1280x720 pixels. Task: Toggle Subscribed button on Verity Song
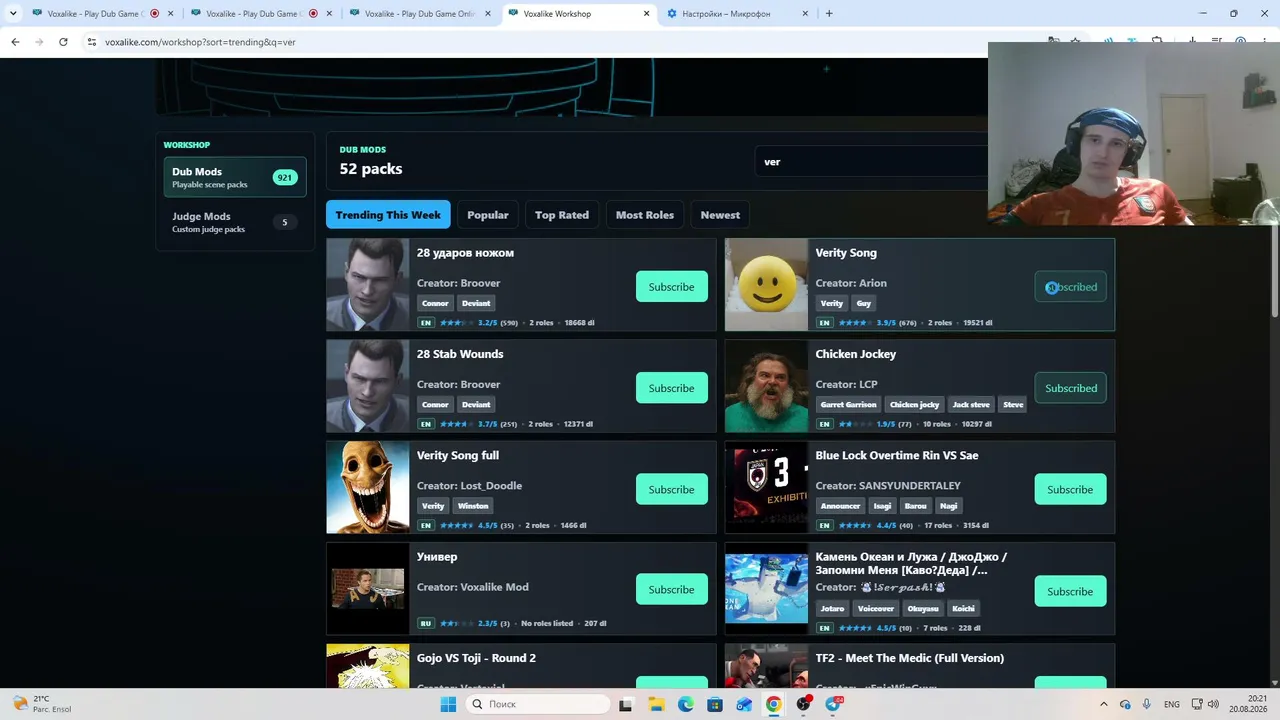[1070, 287]
